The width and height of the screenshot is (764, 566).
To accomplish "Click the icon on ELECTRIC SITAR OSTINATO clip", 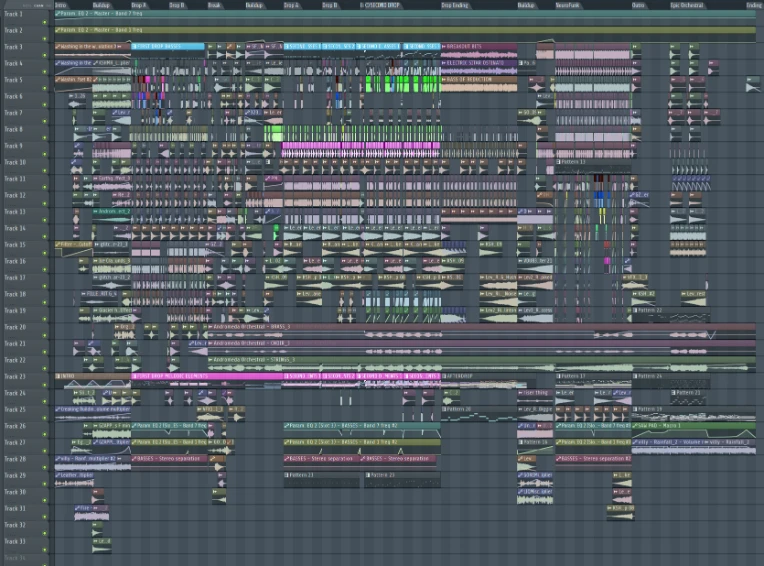I will (x=444, y=63).
